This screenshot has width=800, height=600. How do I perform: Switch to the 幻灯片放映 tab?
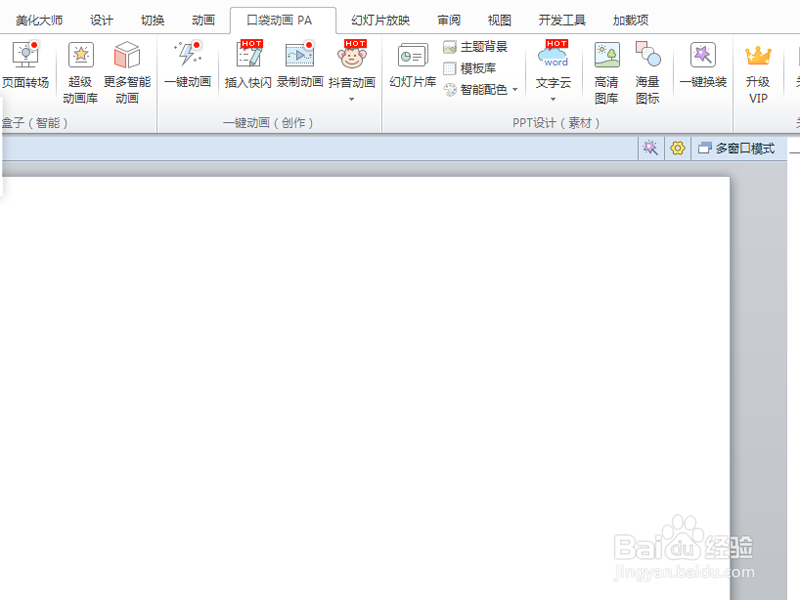381,20
